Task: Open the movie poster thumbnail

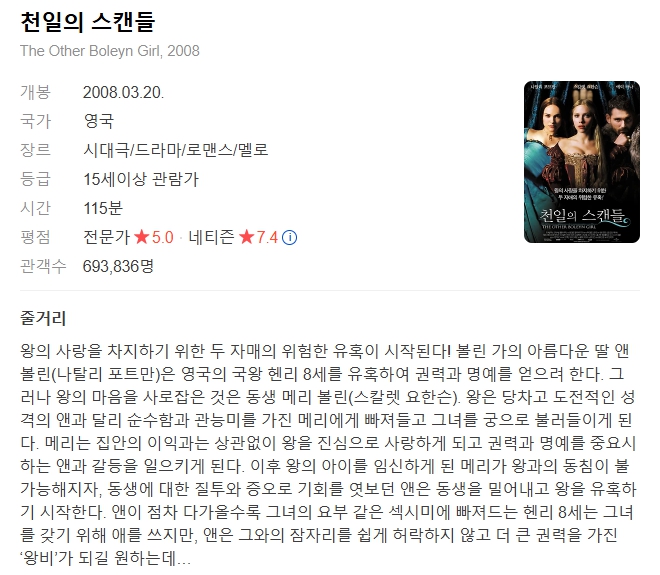Action: (x=582, y=162)
